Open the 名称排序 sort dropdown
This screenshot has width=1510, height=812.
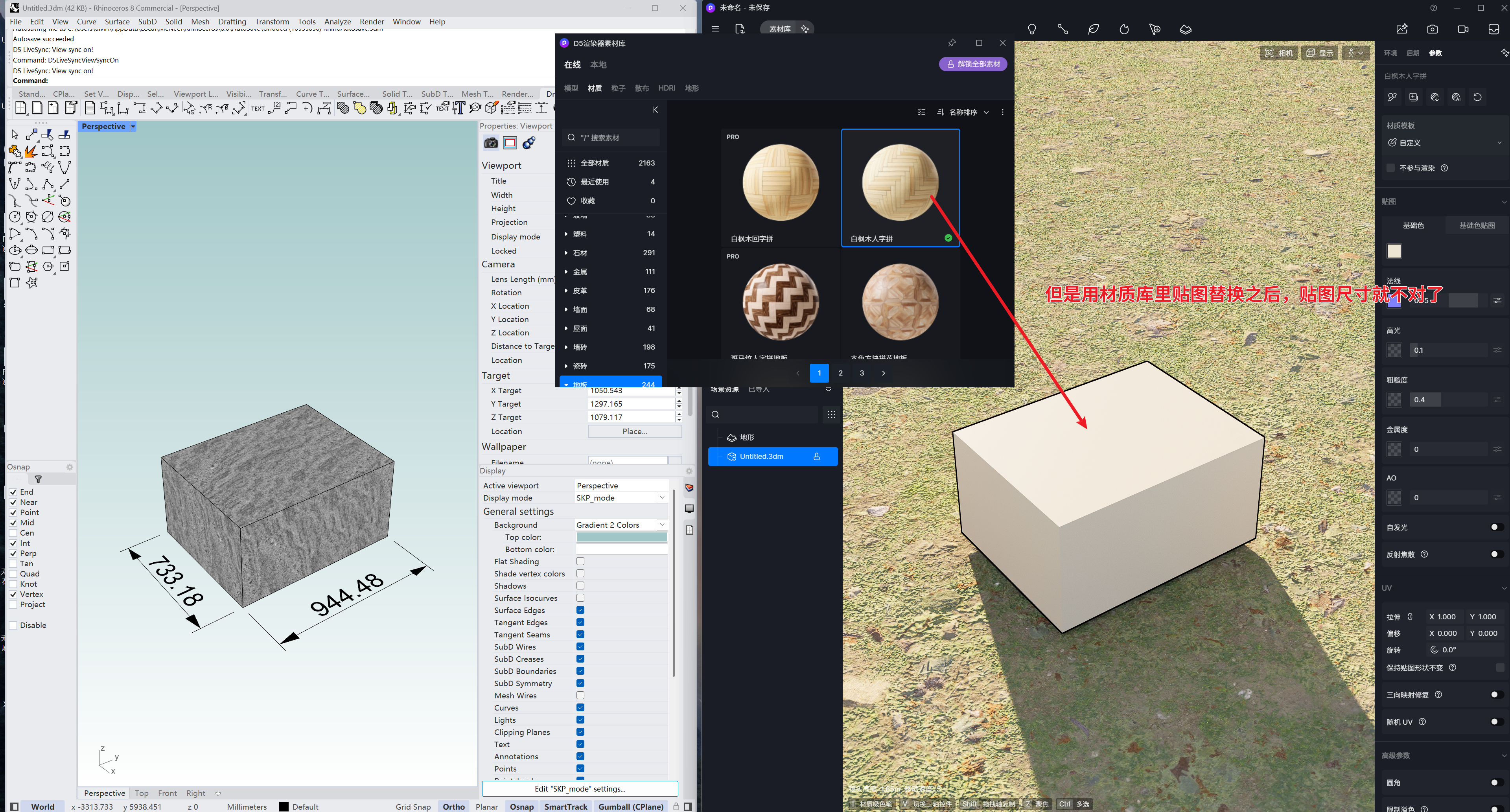pyautogui.click(x=963, y=112)
